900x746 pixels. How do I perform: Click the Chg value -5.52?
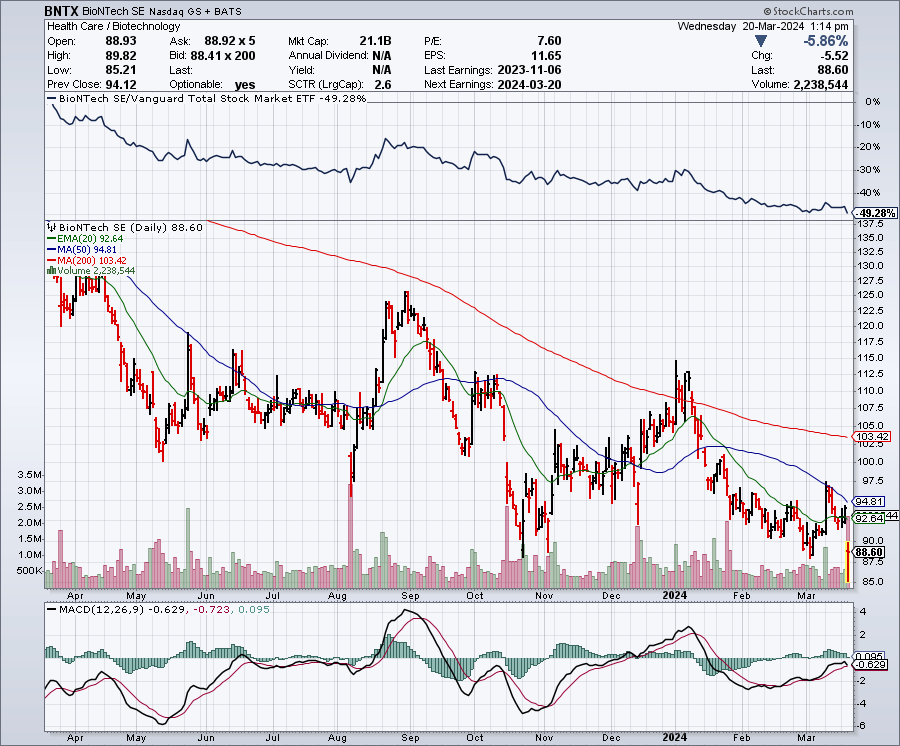[x=832, y=56]
